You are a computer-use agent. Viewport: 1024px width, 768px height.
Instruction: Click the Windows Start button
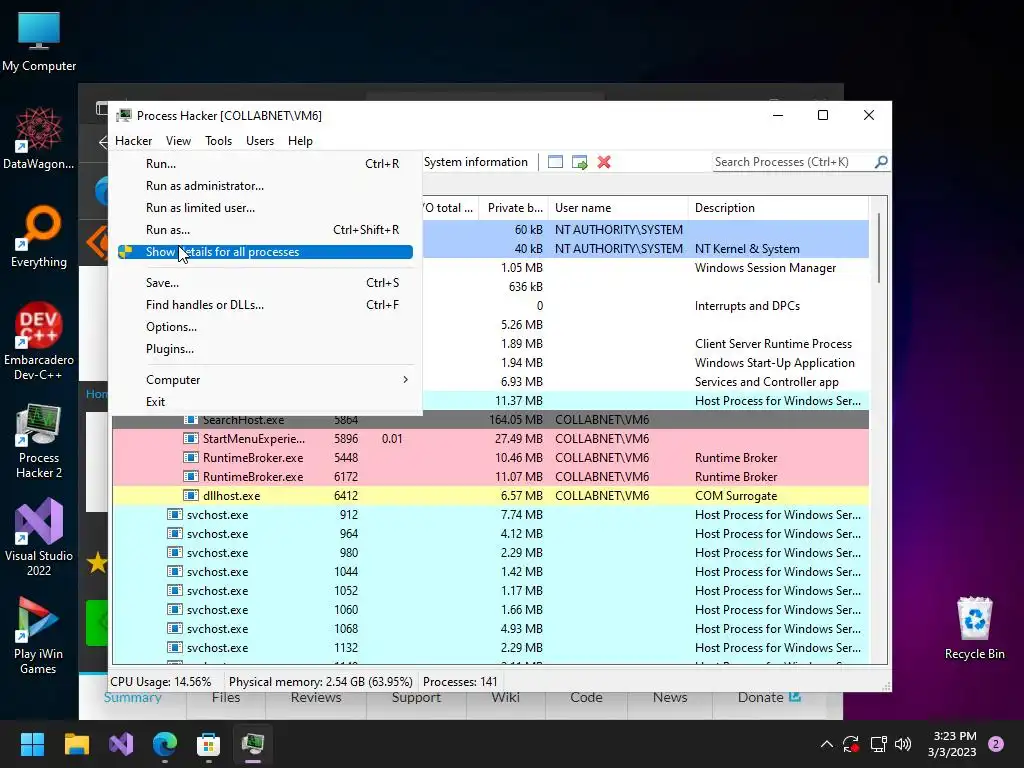32,744
